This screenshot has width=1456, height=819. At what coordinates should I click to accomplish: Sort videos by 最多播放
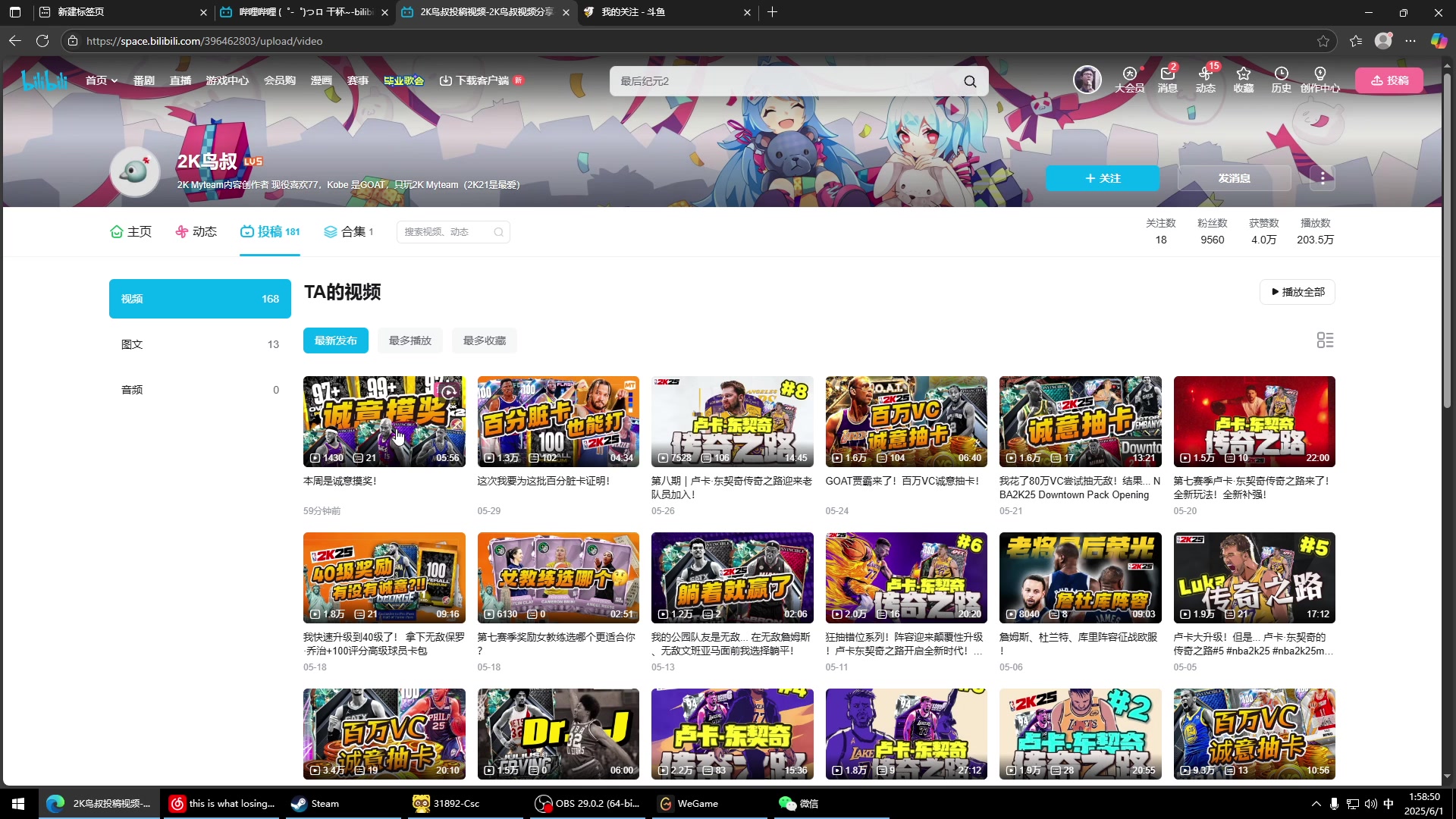[410, 340]
